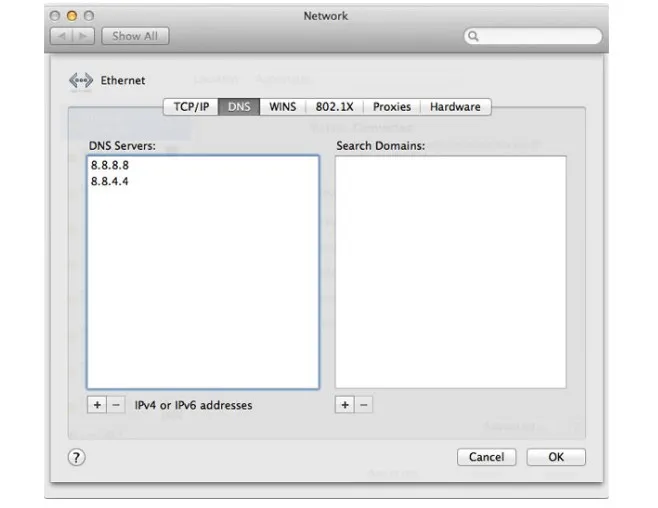Click minus button under Search Domains

point(363,405)
